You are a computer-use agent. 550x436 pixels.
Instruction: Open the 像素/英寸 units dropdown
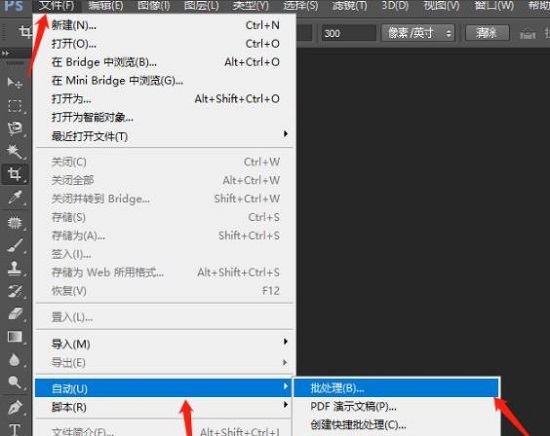tap(418, 33)
